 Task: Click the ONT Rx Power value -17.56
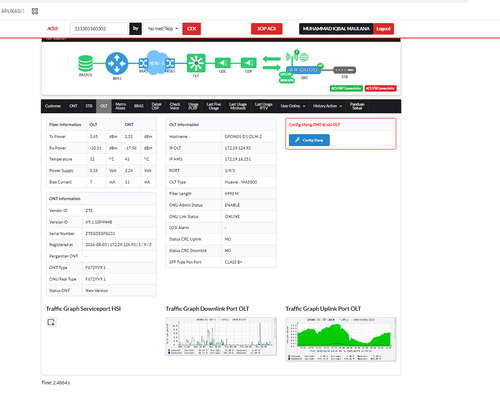(131, 148)
